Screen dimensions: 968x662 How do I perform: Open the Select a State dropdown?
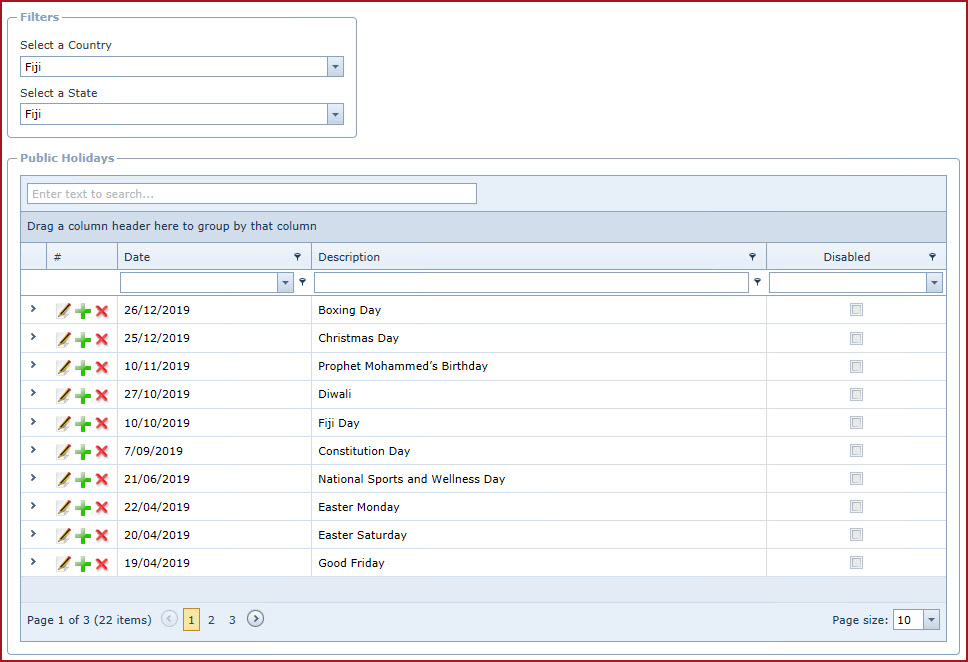[335, 115]
